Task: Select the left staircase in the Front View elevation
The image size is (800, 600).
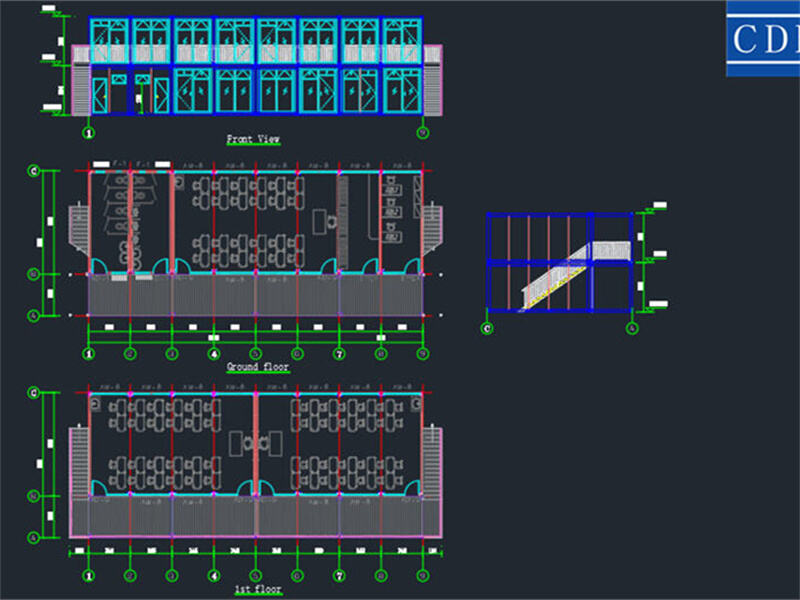Action: tap(80, 88)
